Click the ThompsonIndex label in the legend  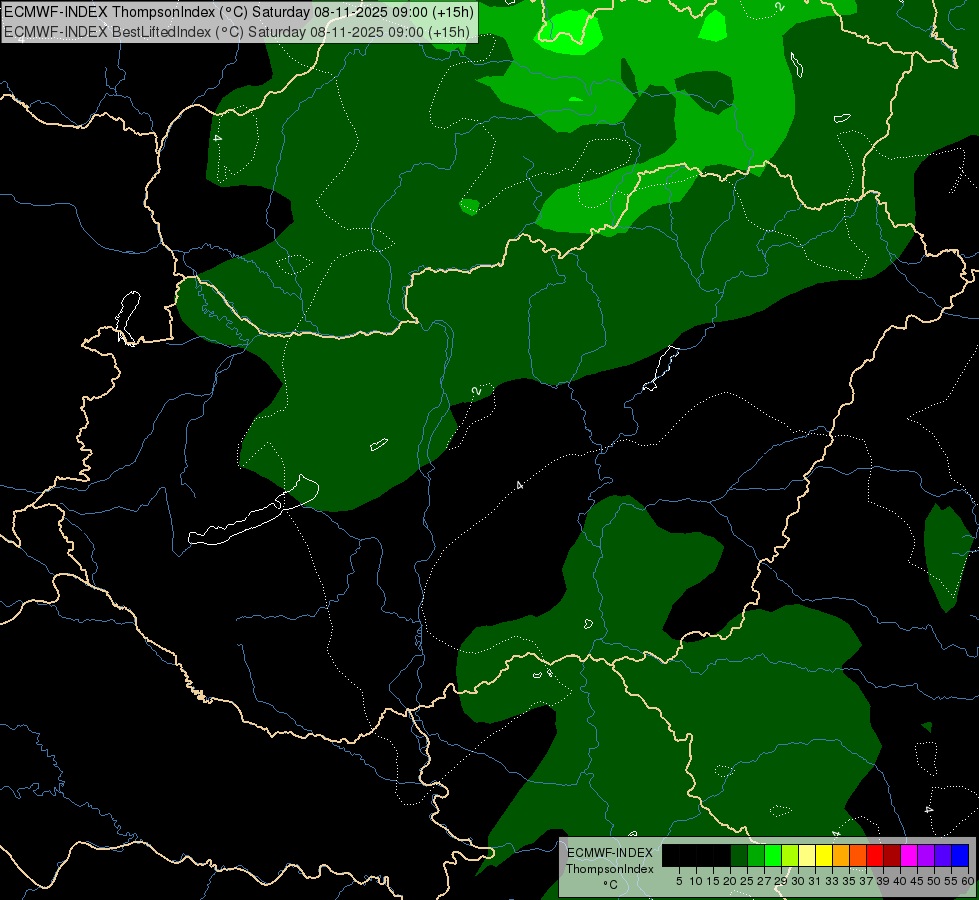pyautogui.click(x=610, y=869)
